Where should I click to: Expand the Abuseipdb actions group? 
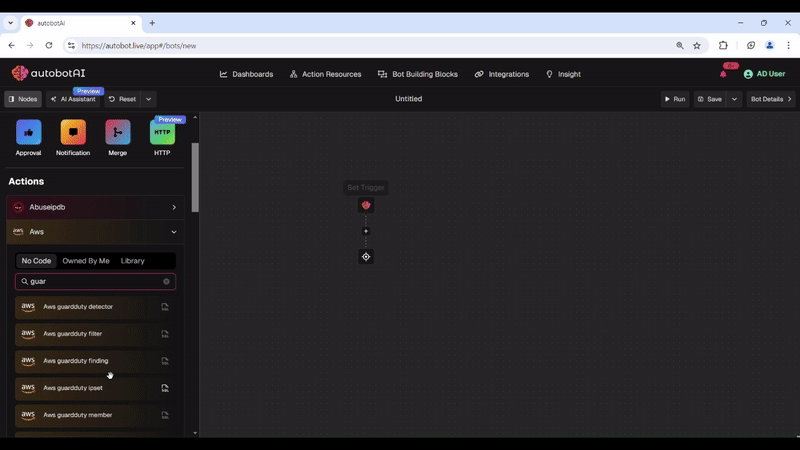pyautogui.click(x=95, y=207)
